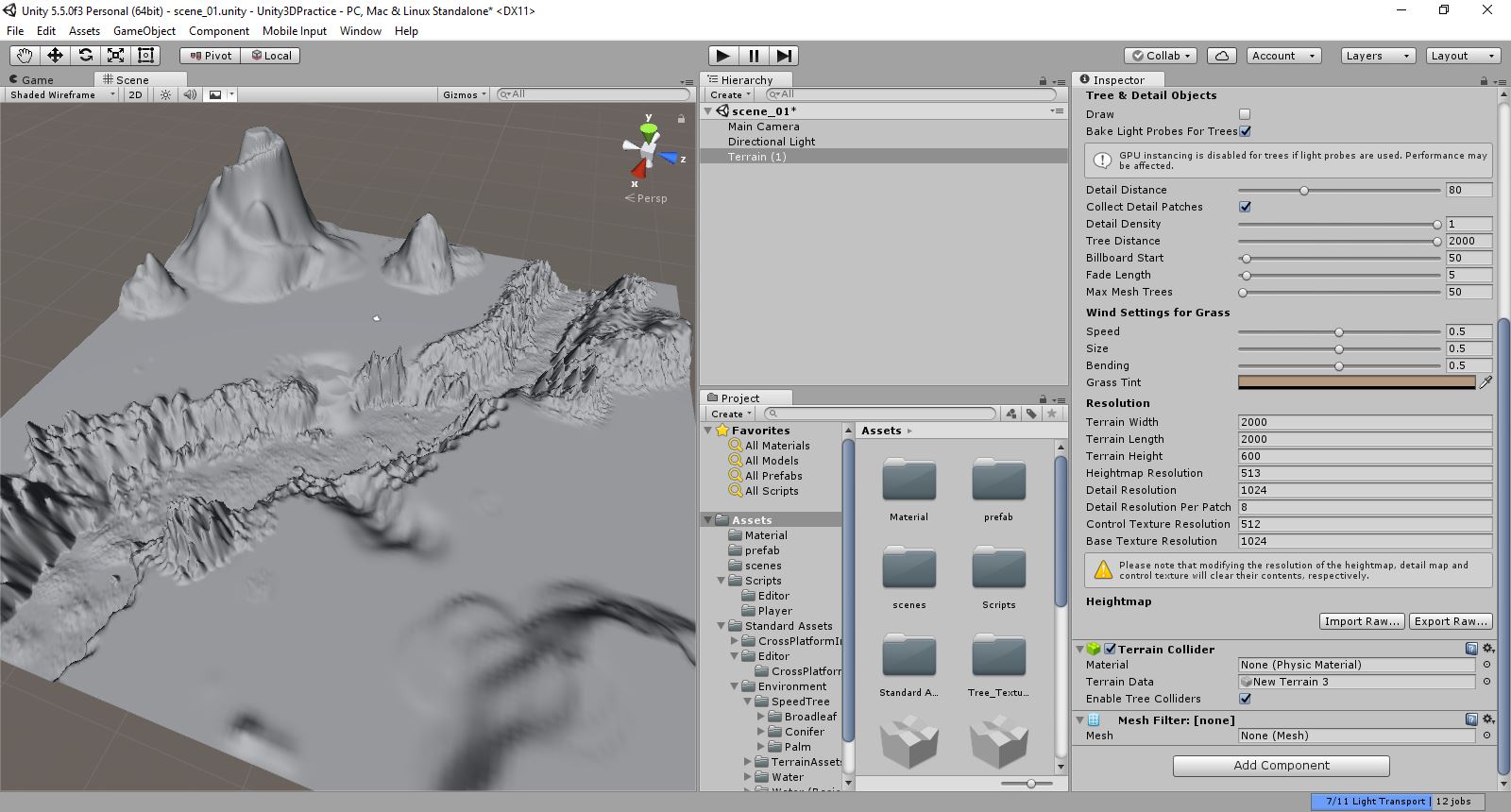Select the Scale tool
This screenshot has height=812, width=1511.
pos(115,56)
